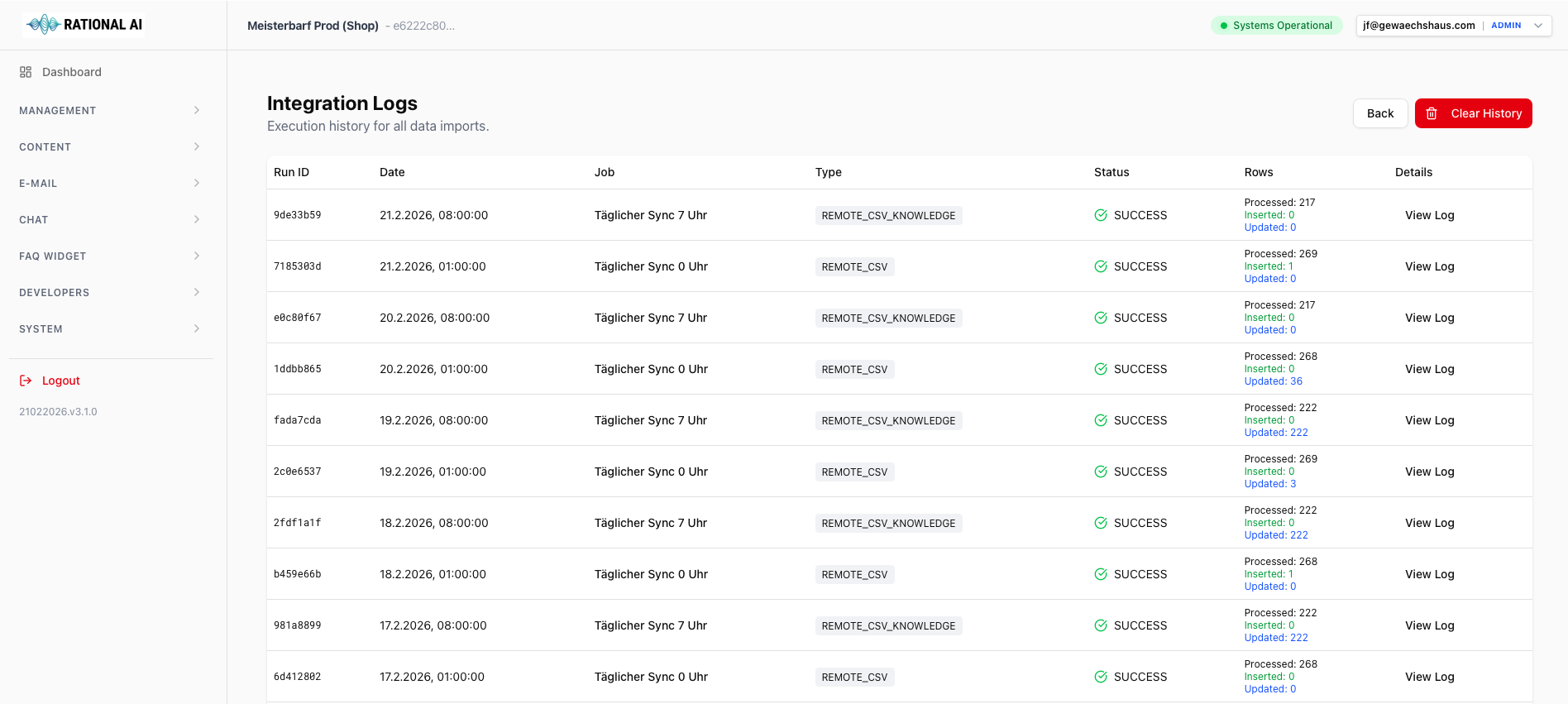Click the red Logout arrow icon
The image size is (1568, 704).
click(x=26, y=381)
